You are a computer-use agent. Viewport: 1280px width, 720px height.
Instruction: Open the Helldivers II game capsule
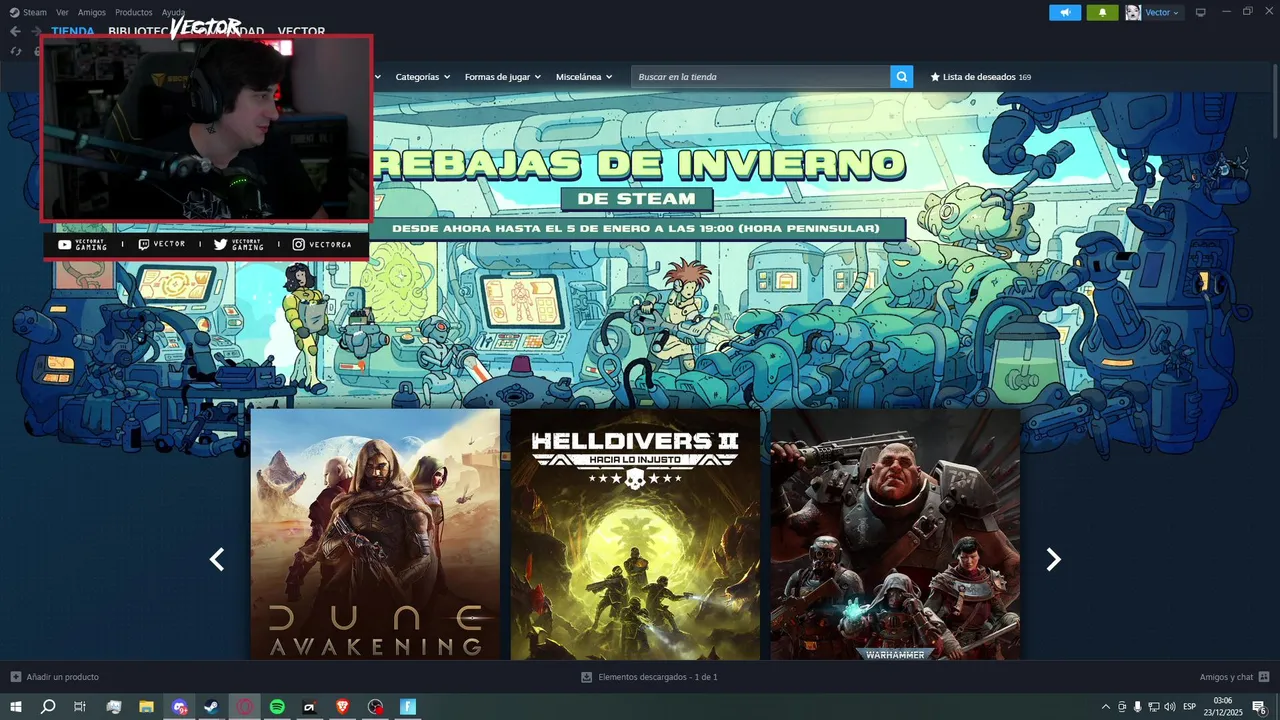pos(635,534)
